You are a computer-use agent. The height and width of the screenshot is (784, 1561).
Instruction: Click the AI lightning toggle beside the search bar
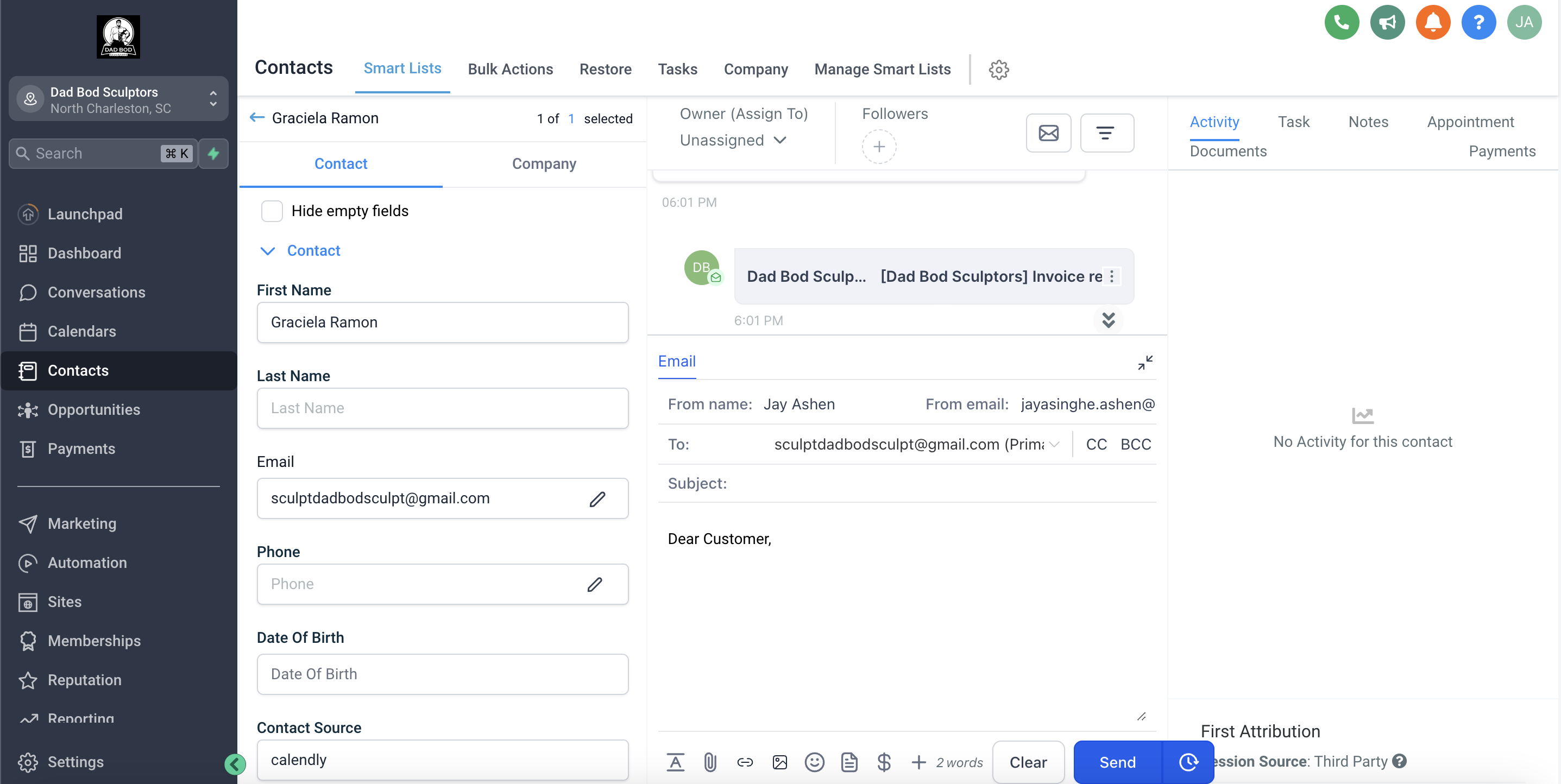pos(213,154)
